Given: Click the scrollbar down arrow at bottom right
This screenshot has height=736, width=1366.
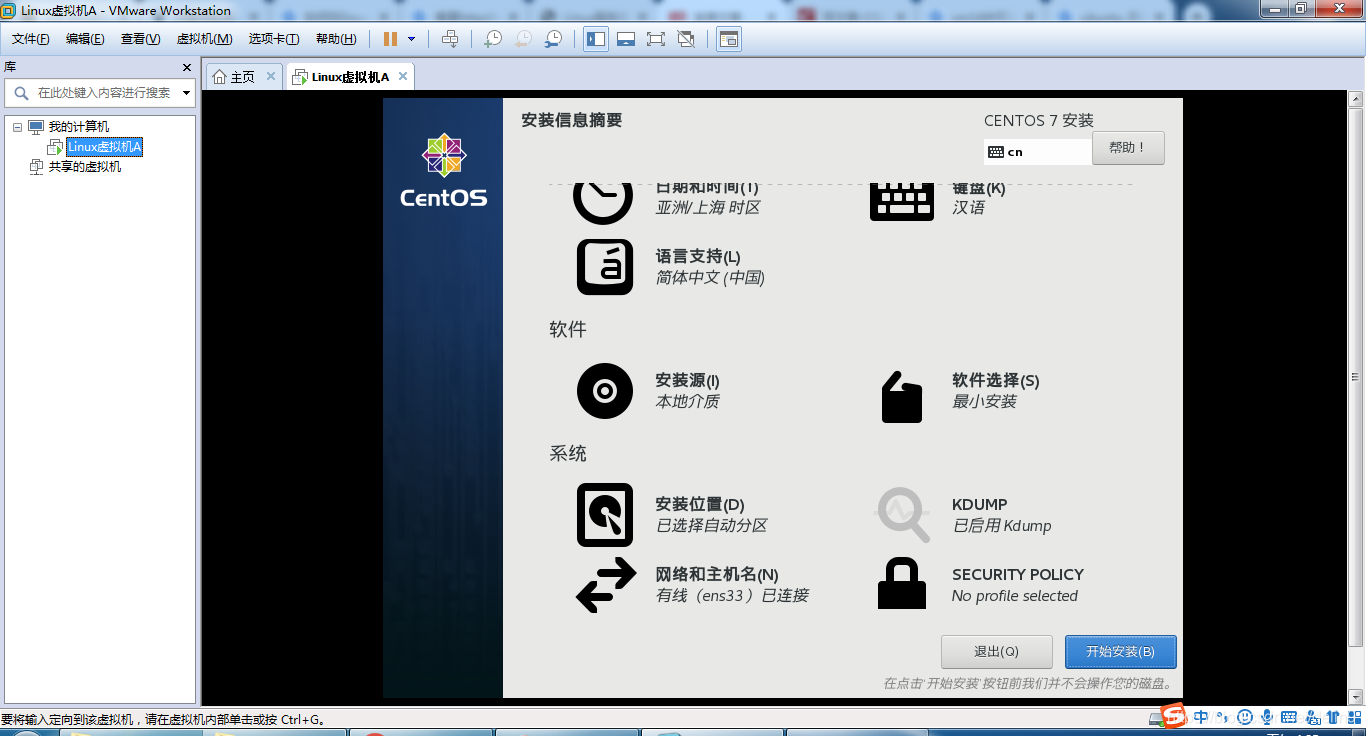Looking at the screenshot, I should (x=1355, y=697).
